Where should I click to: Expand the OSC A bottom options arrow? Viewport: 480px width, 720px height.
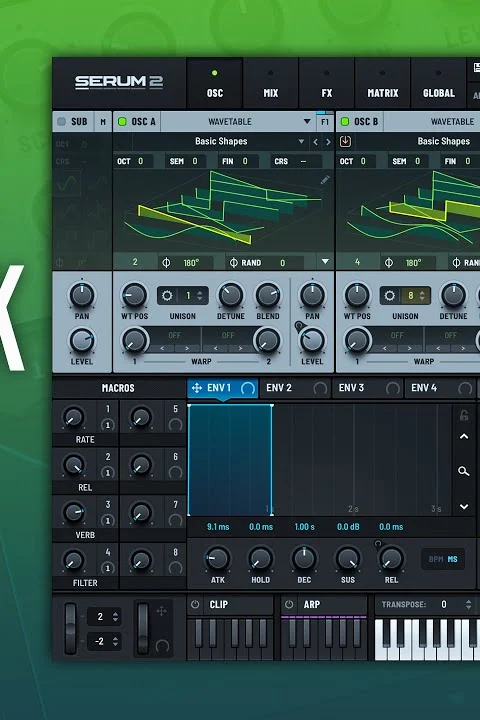click(325, 262)
